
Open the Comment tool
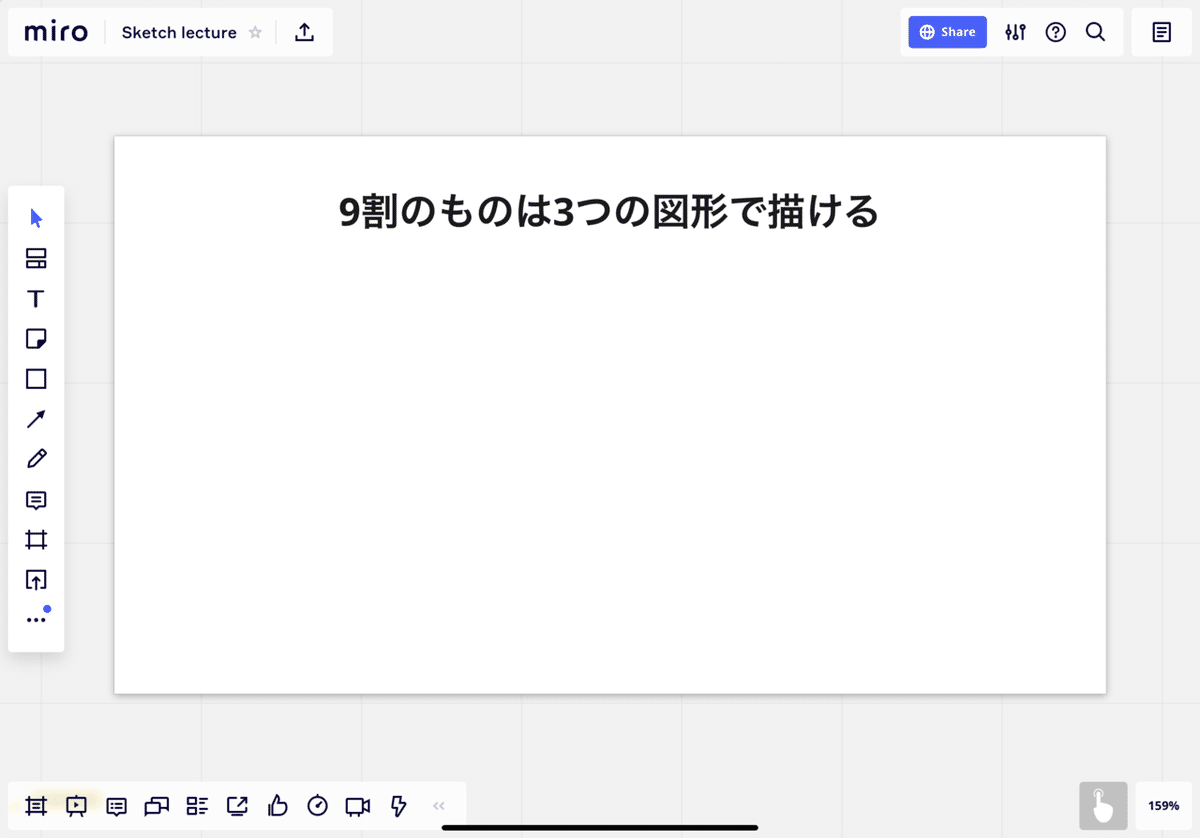[36, 500]
